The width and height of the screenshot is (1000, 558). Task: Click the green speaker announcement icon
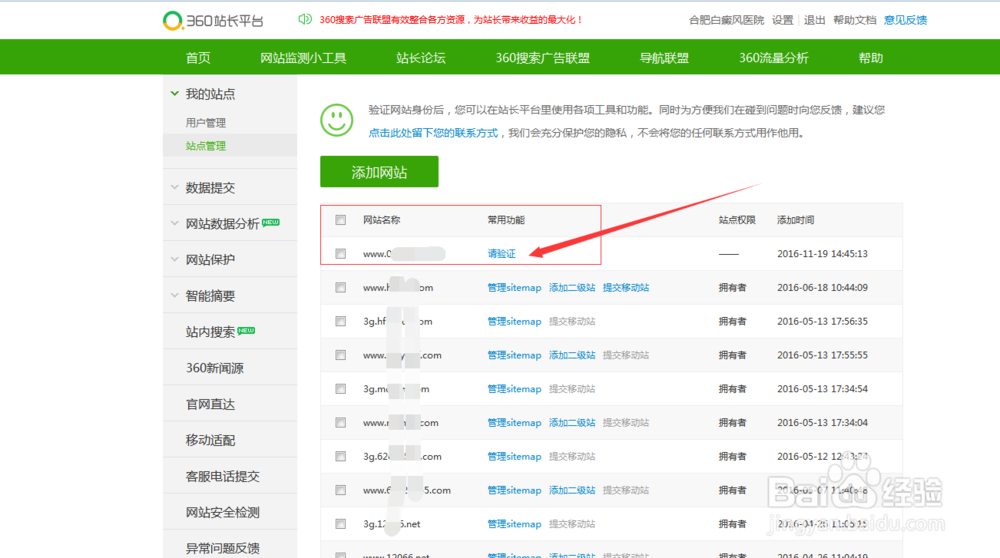coord(305,19)
